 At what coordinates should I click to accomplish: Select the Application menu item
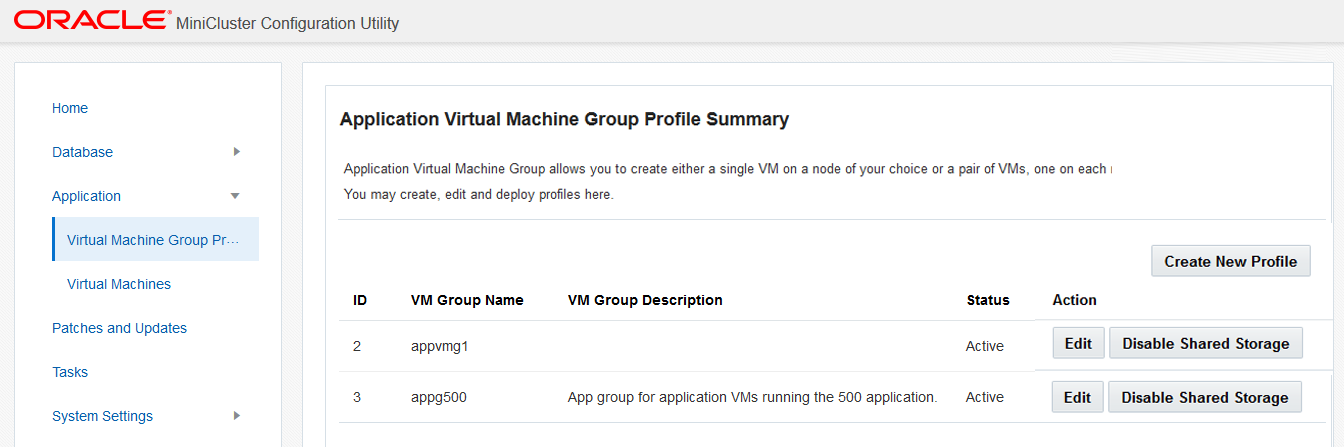tap(86, 196)
